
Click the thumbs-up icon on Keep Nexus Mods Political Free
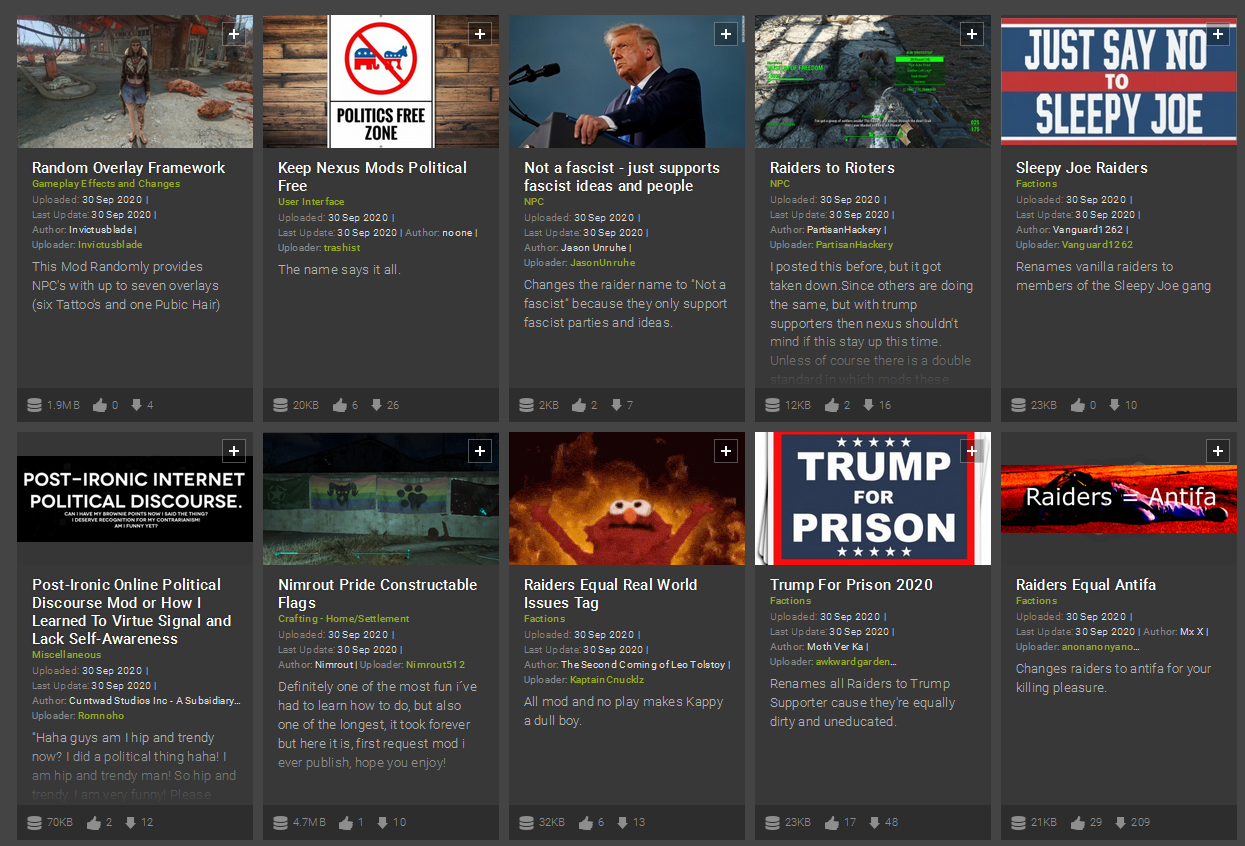pyautogui.click(x=340, y=405)
